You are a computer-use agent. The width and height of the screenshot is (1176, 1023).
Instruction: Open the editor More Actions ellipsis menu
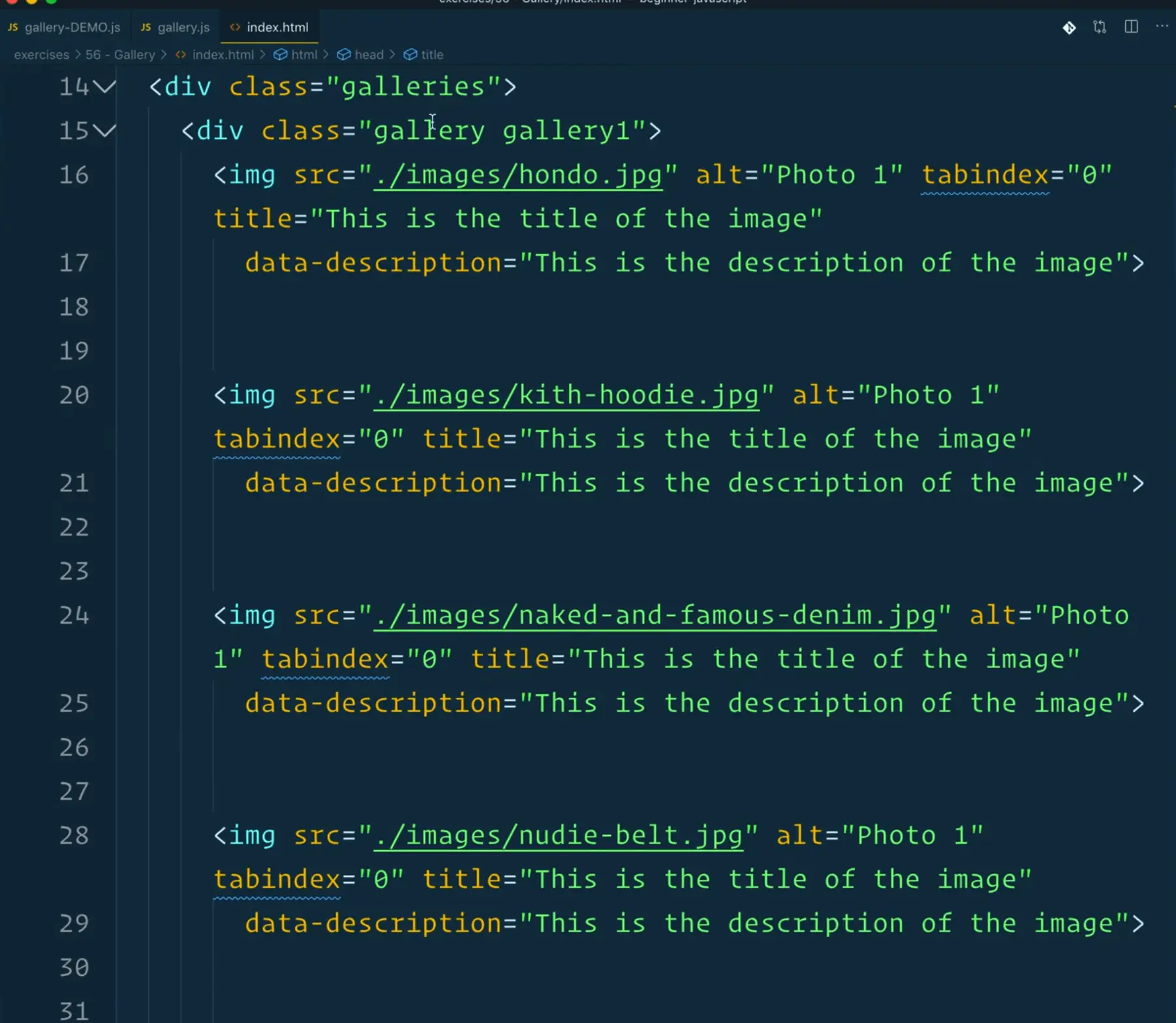(1162, 27)
